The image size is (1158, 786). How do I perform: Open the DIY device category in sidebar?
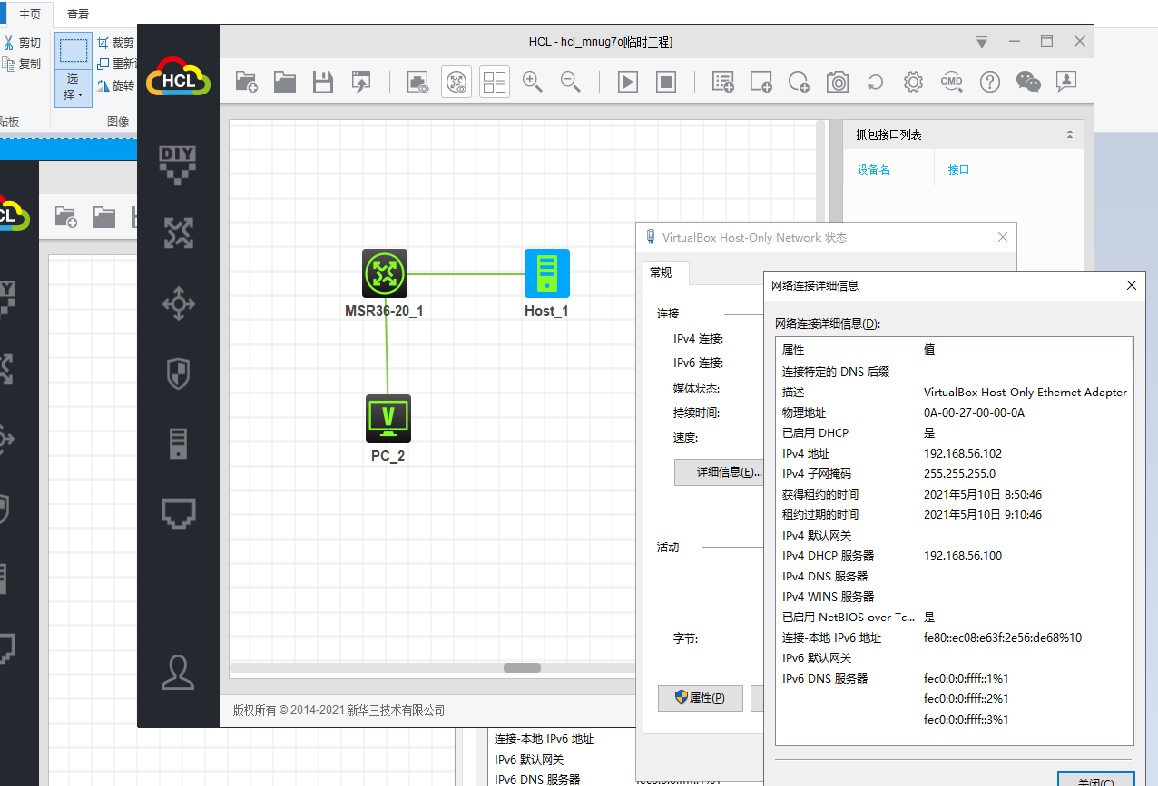(x=178, y=163)
